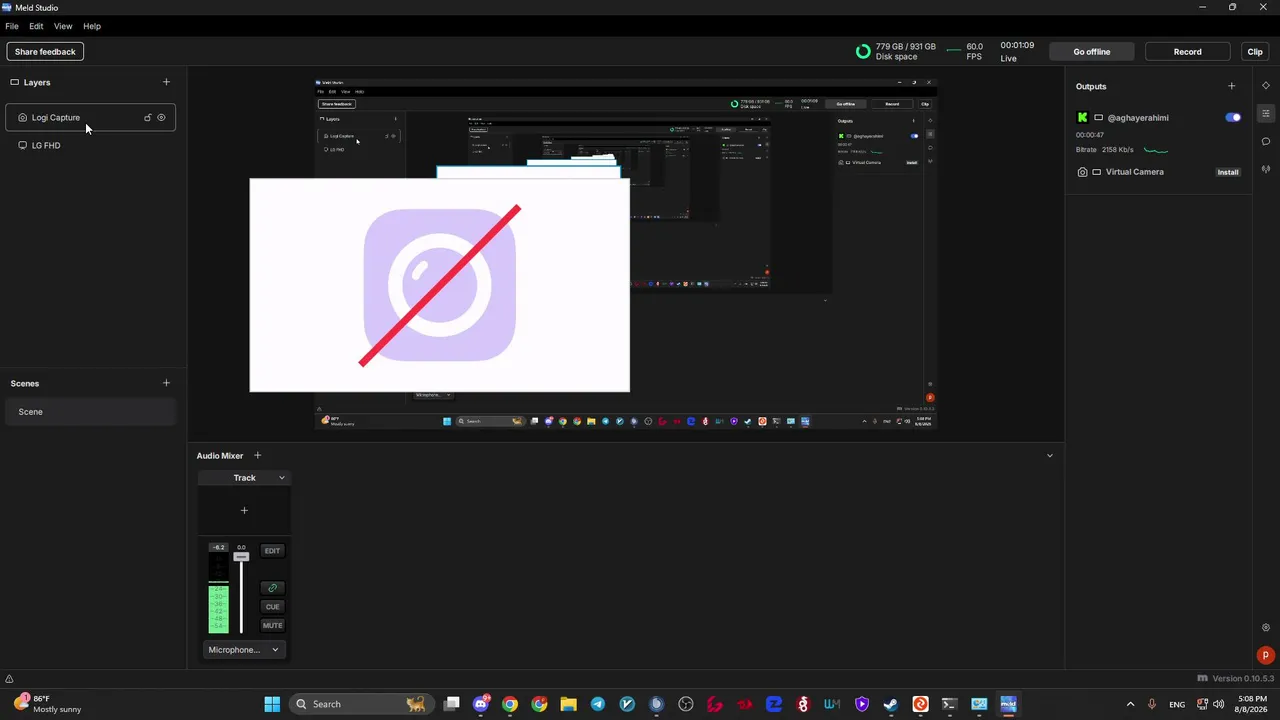Show hidden system tray icons
Image resolution: width=1280 pixels, height=720 pixels.
pyautogui.click(x=1131, y=704)
